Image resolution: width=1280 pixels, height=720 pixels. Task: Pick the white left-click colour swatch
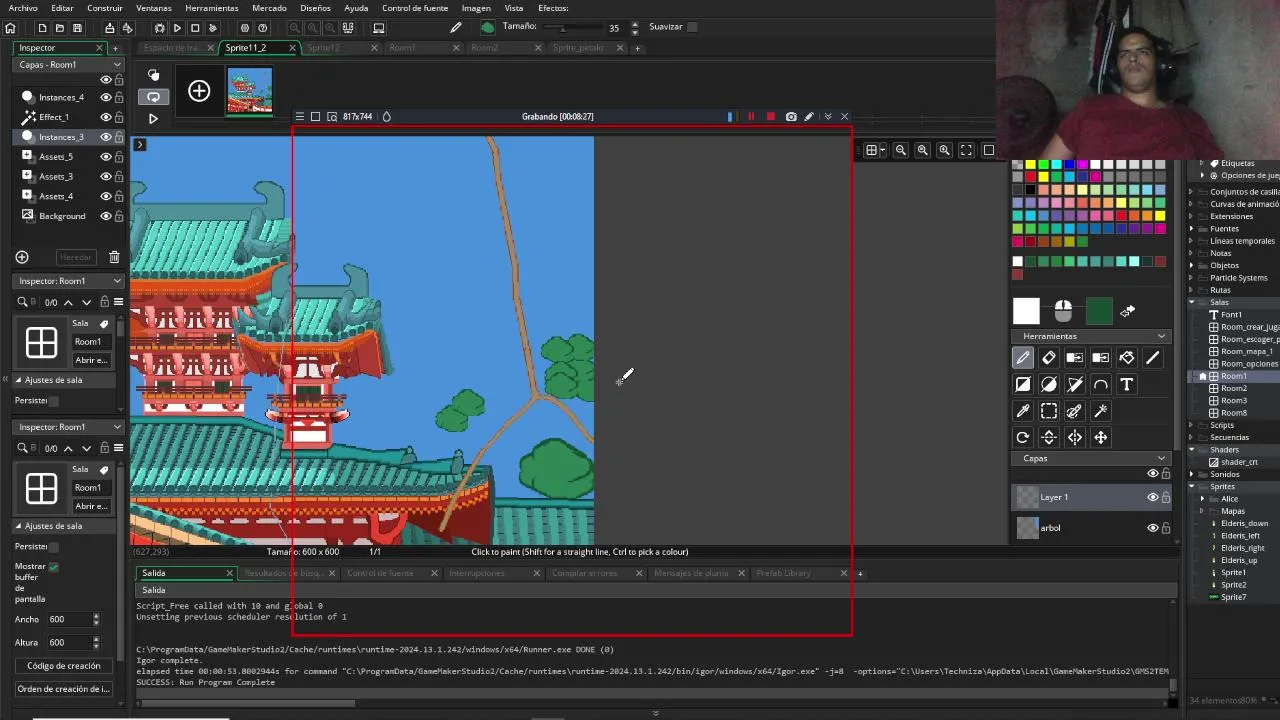[x=1026, y=312]
